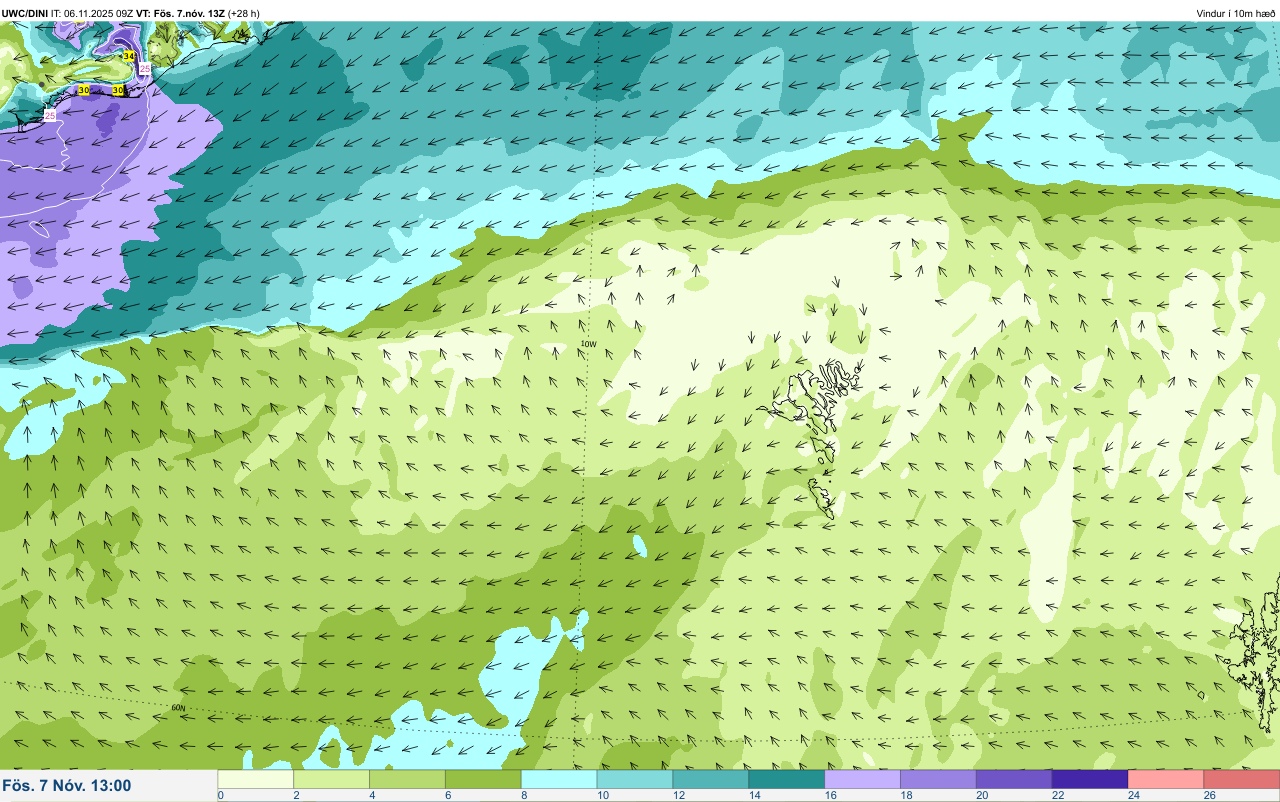Choose the 14–16 dark teal legend swatch

(787, 779)
